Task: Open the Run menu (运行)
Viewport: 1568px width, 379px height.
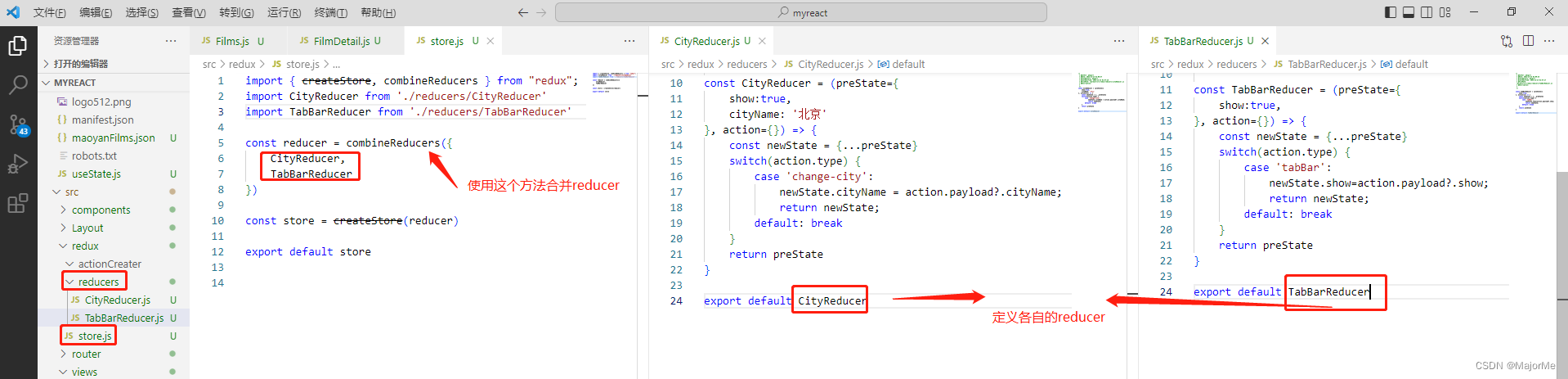Action: pyautogui.click(x=284, y=12)
